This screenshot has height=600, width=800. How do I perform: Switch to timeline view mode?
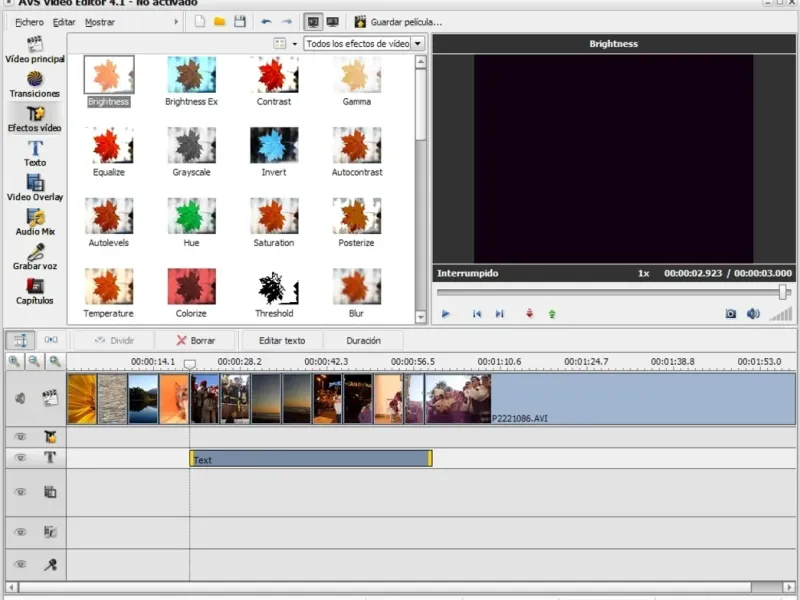[x=20, y=340]
